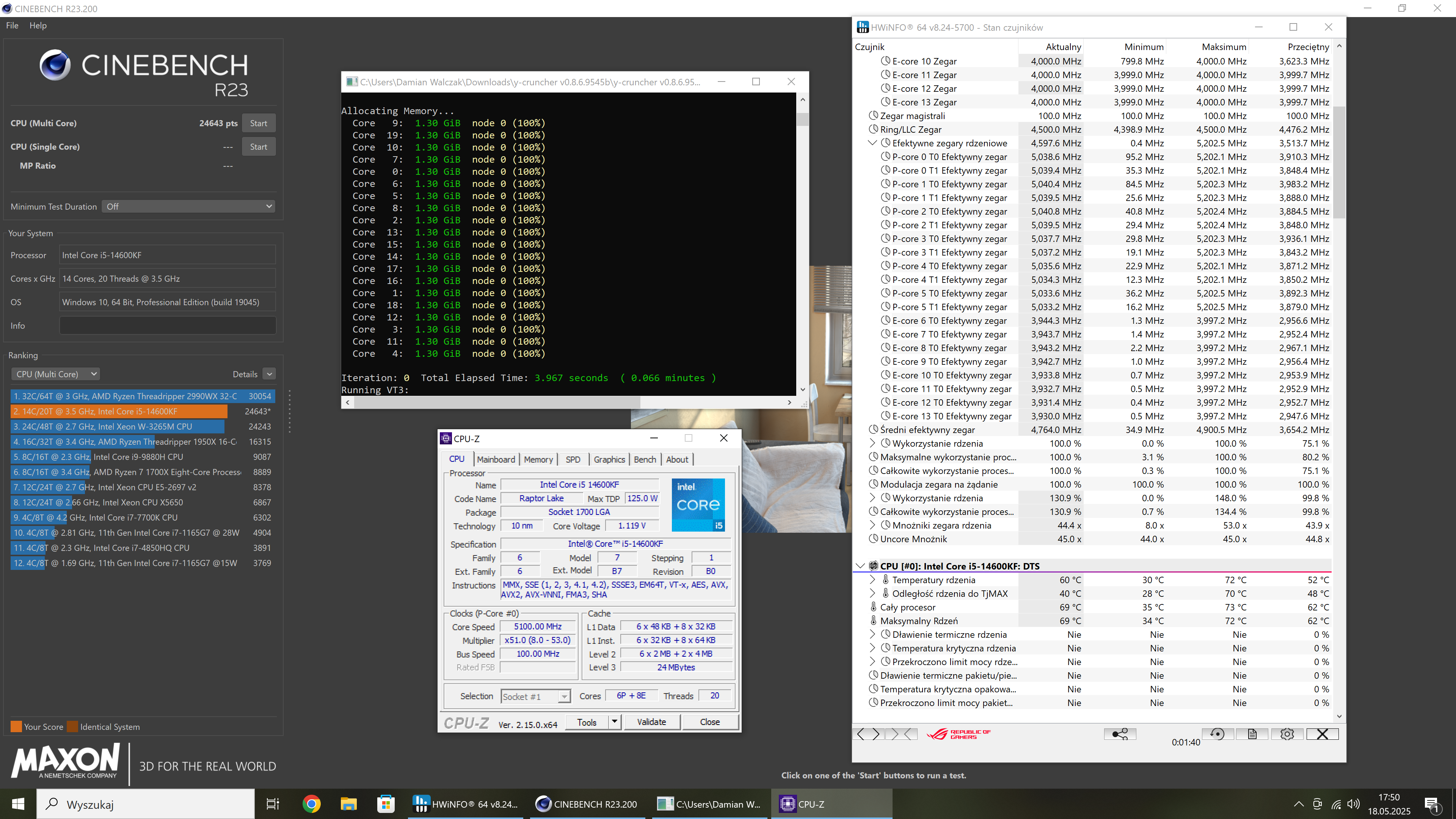Open the Socket #1 selection combo box

535,697
